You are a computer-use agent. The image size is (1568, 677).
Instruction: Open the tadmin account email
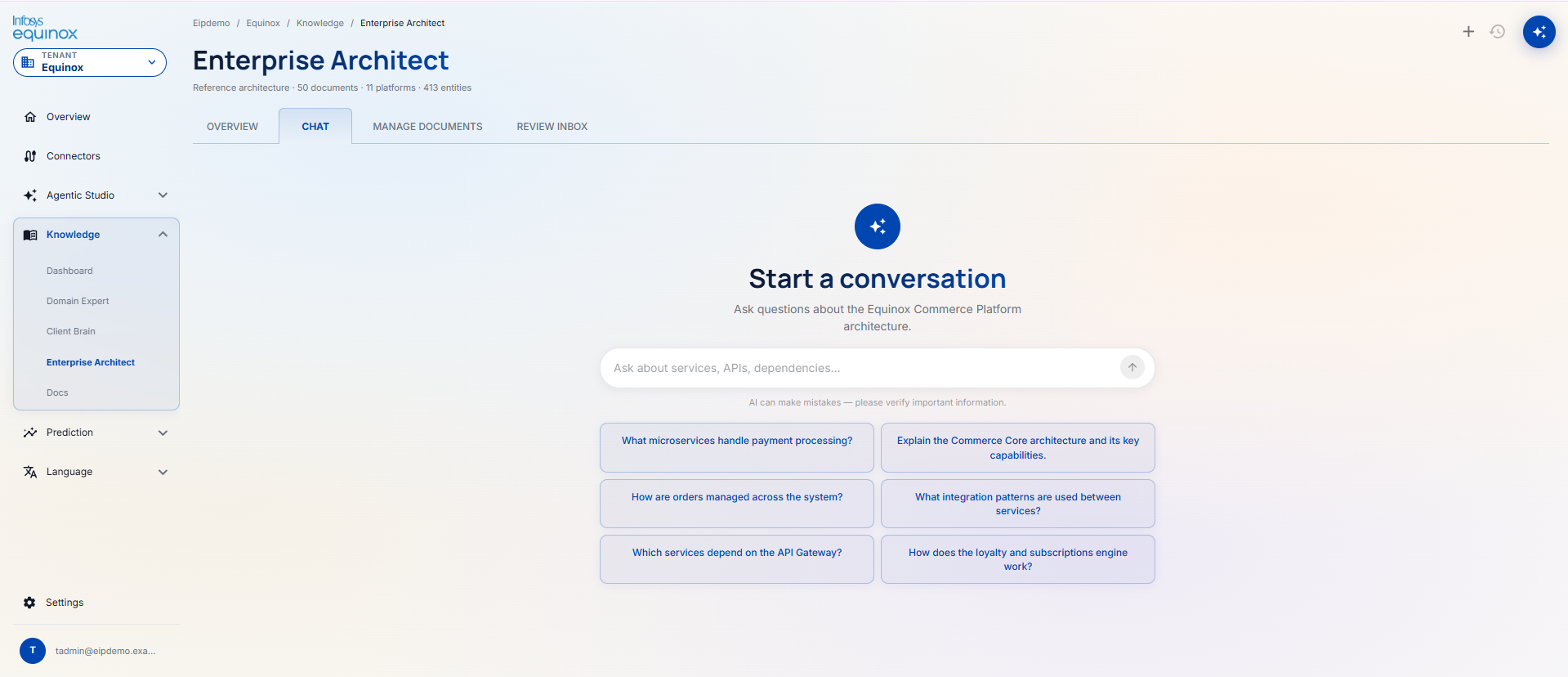pos(105,651)
